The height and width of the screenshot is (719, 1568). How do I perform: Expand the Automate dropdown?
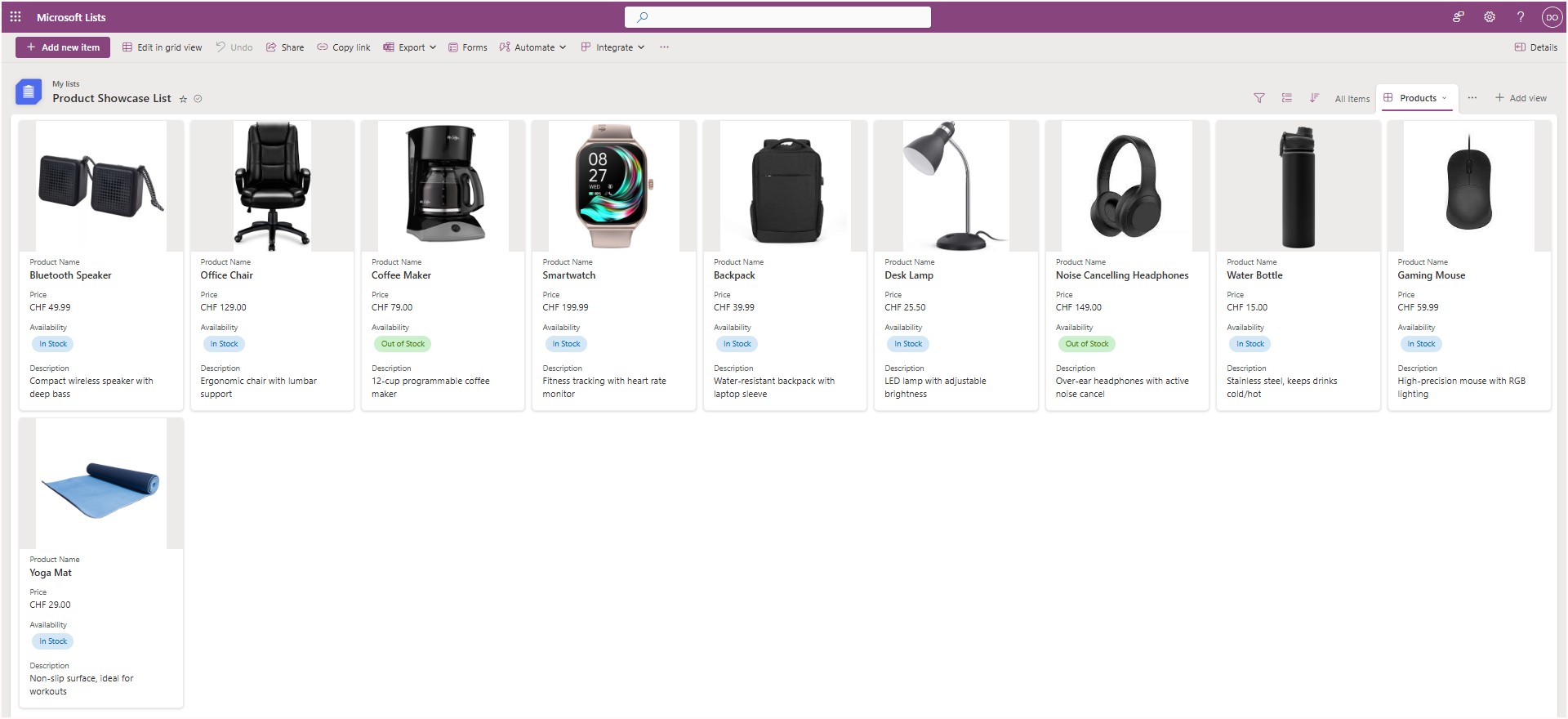coord(532,47)
